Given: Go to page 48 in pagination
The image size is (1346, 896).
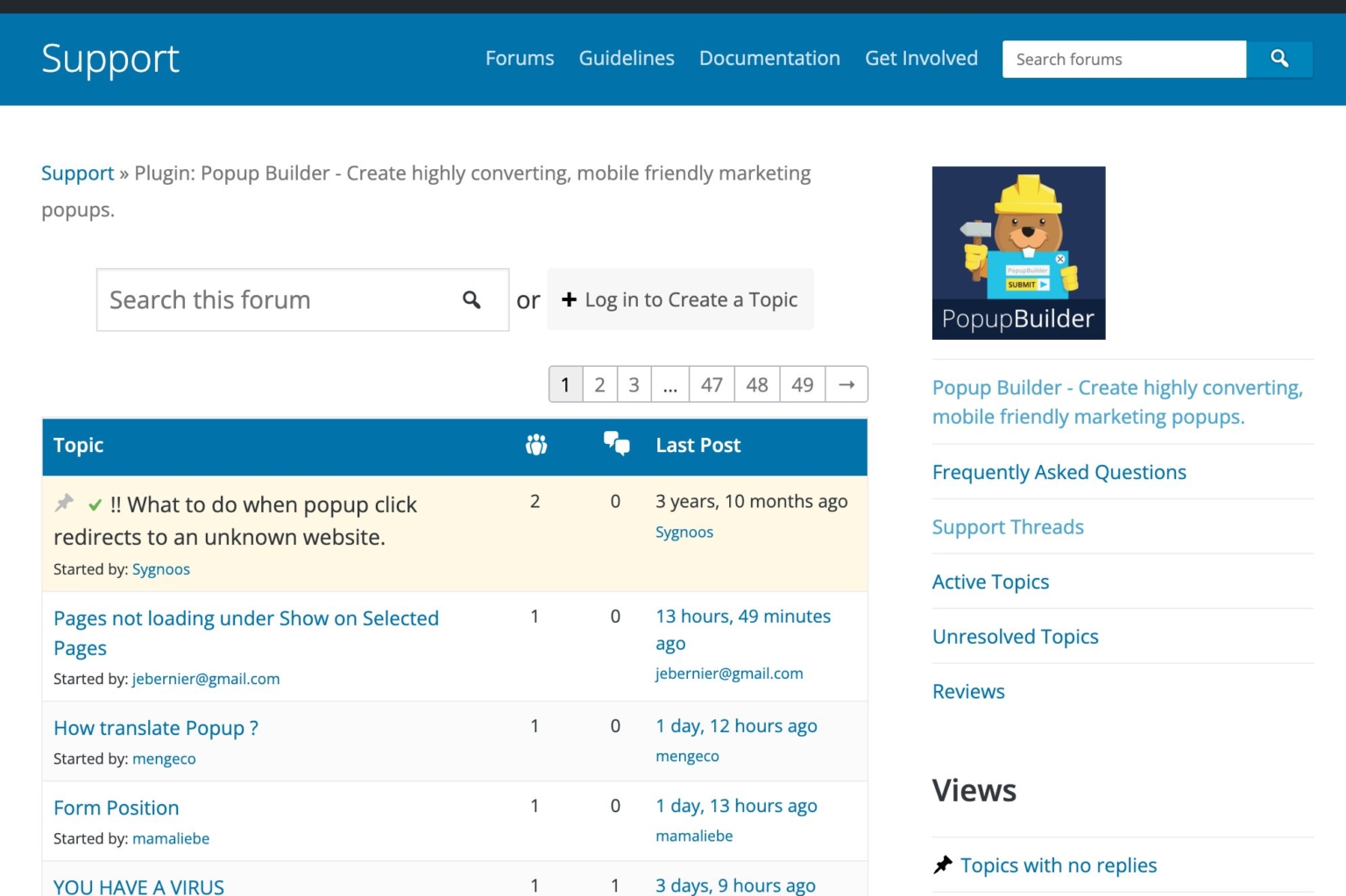Looking at the screenshot, I should [x=757, y=385].
